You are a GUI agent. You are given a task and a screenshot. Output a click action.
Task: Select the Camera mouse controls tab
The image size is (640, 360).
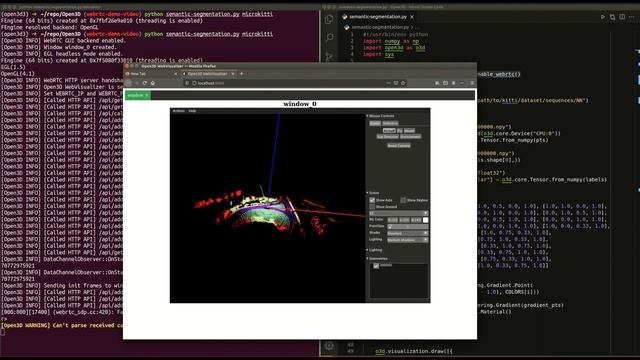[x=375, y=123]
